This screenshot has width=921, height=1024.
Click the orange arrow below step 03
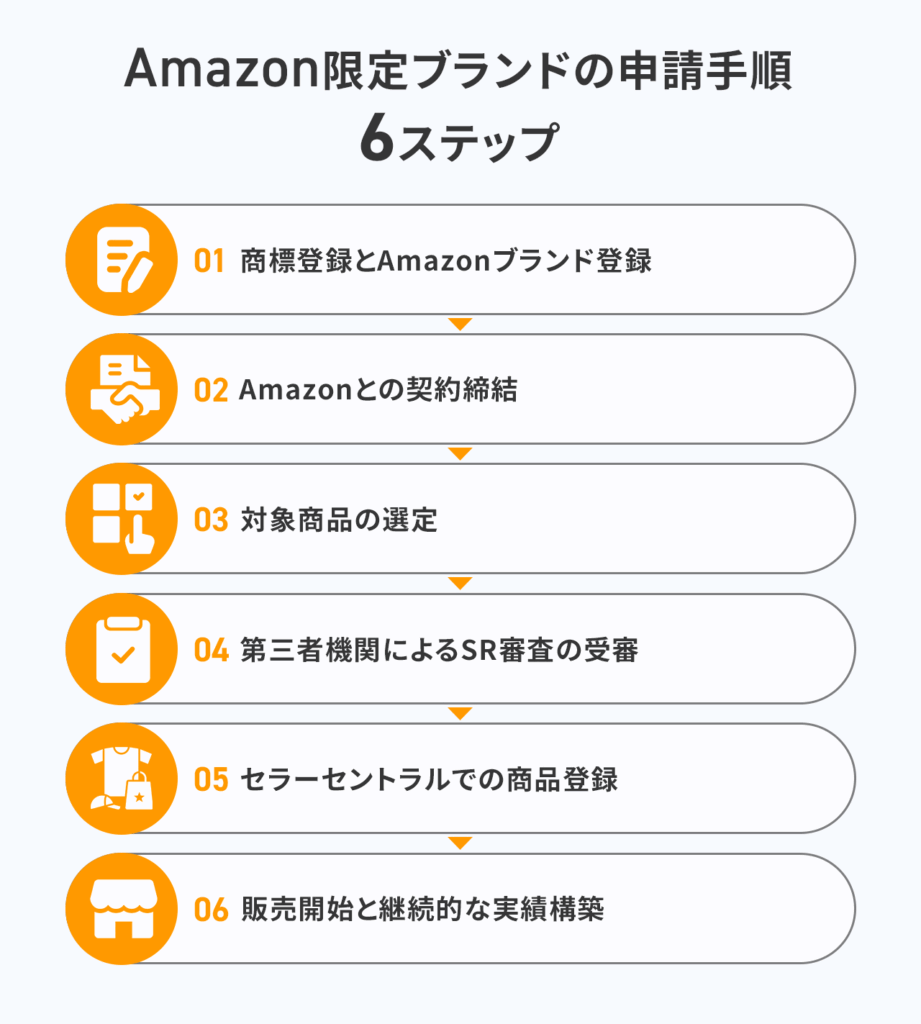click(460, 583)
